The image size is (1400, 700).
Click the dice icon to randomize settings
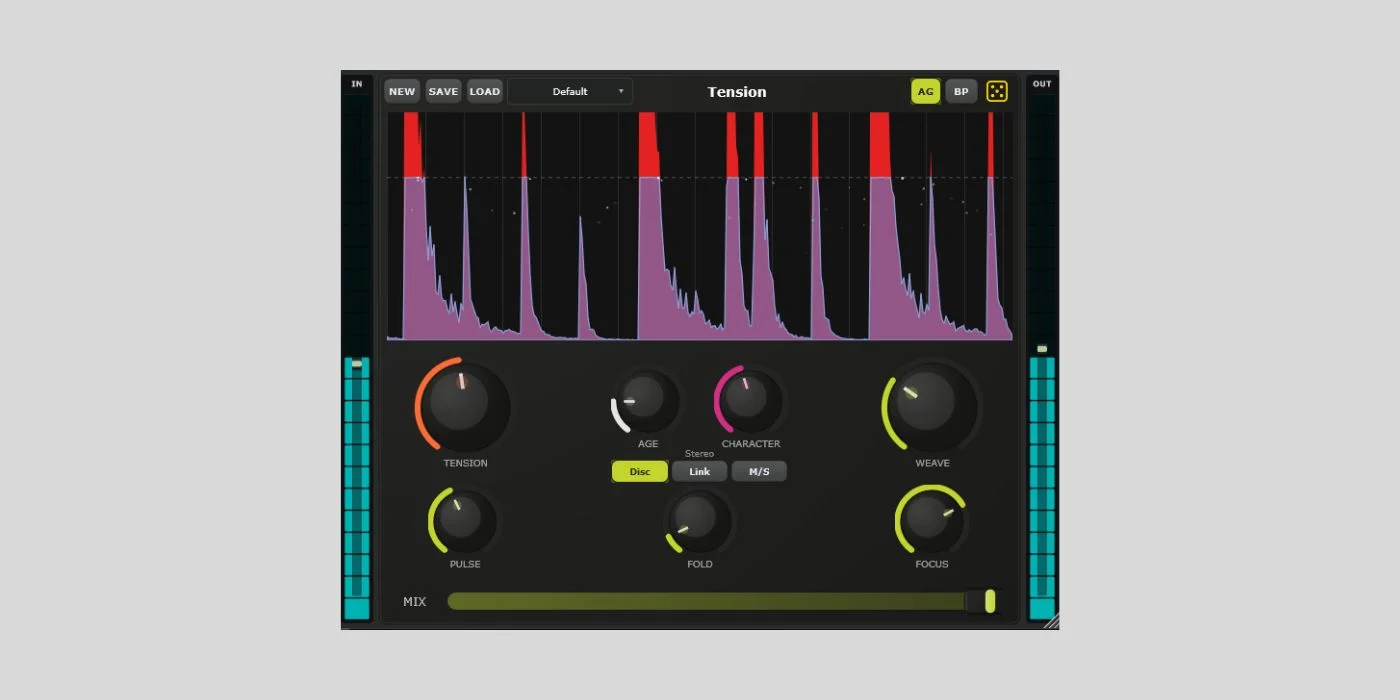coord(996,91)
